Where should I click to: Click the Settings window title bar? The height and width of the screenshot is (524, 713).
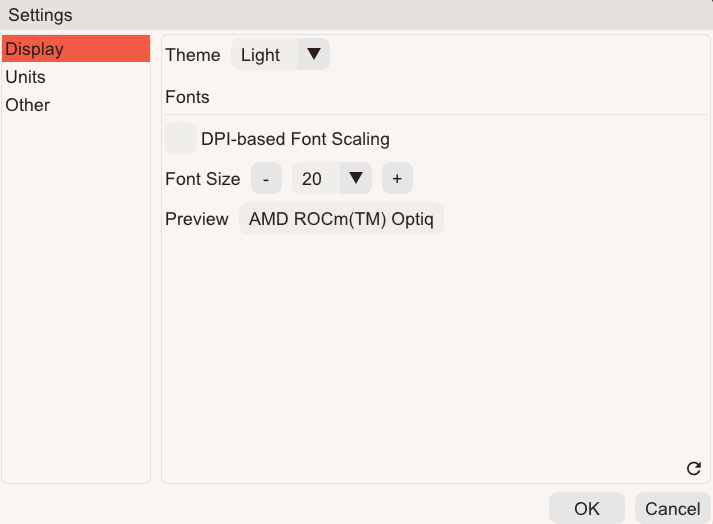(x=356, y=15)
